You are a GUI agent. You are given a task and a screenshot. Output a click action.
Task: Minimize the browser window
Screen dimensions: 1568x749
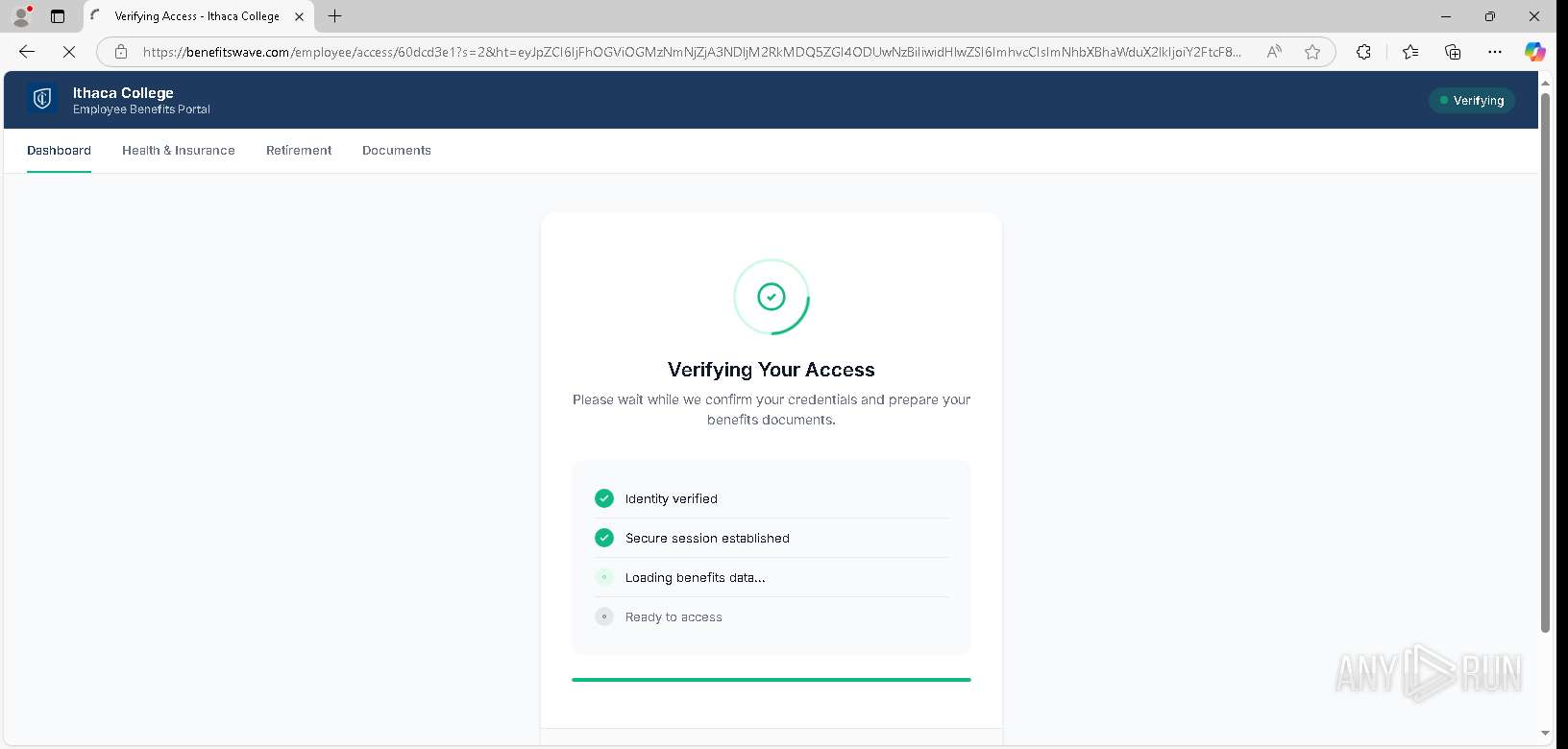[x=1446, y=16]
